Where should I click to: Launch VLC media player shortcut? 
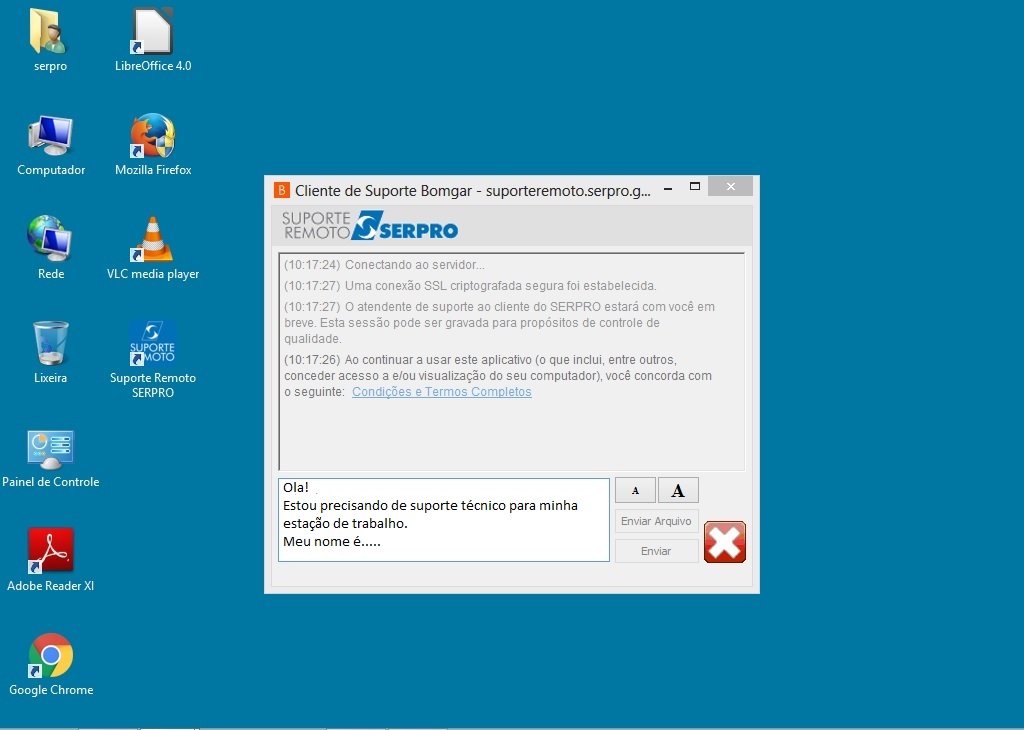click(x=153, y=248)
